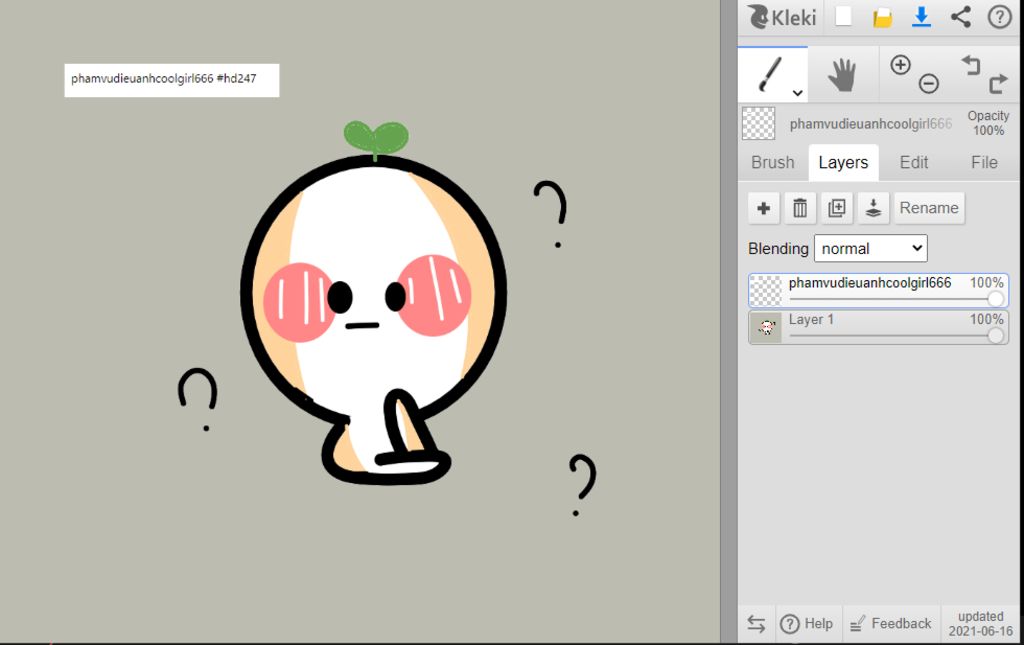Flip the panel side with swap arrows
Screen dimensions: 1024x645
[x=756, y=624]
